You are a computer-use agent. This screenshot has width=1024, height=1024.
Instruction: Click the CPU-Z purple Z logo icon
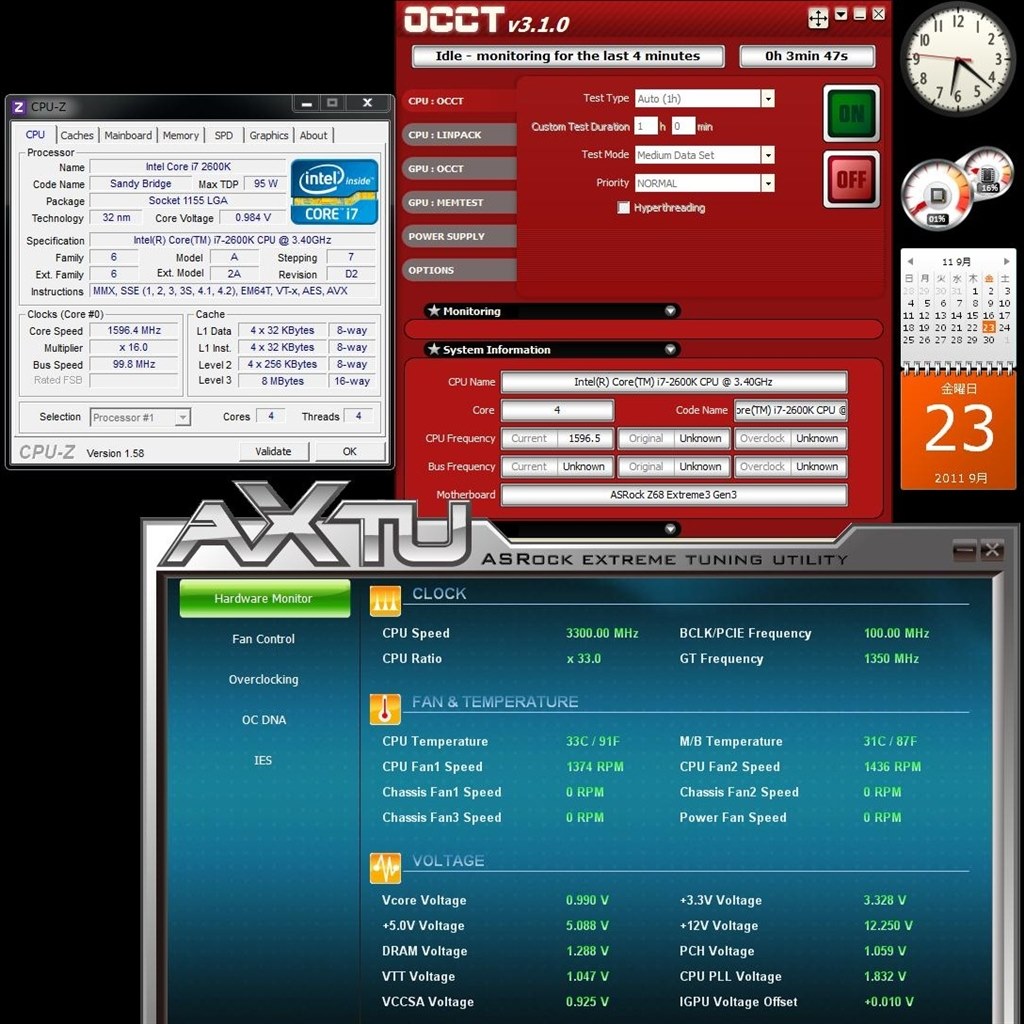click(x=19, y=106)
